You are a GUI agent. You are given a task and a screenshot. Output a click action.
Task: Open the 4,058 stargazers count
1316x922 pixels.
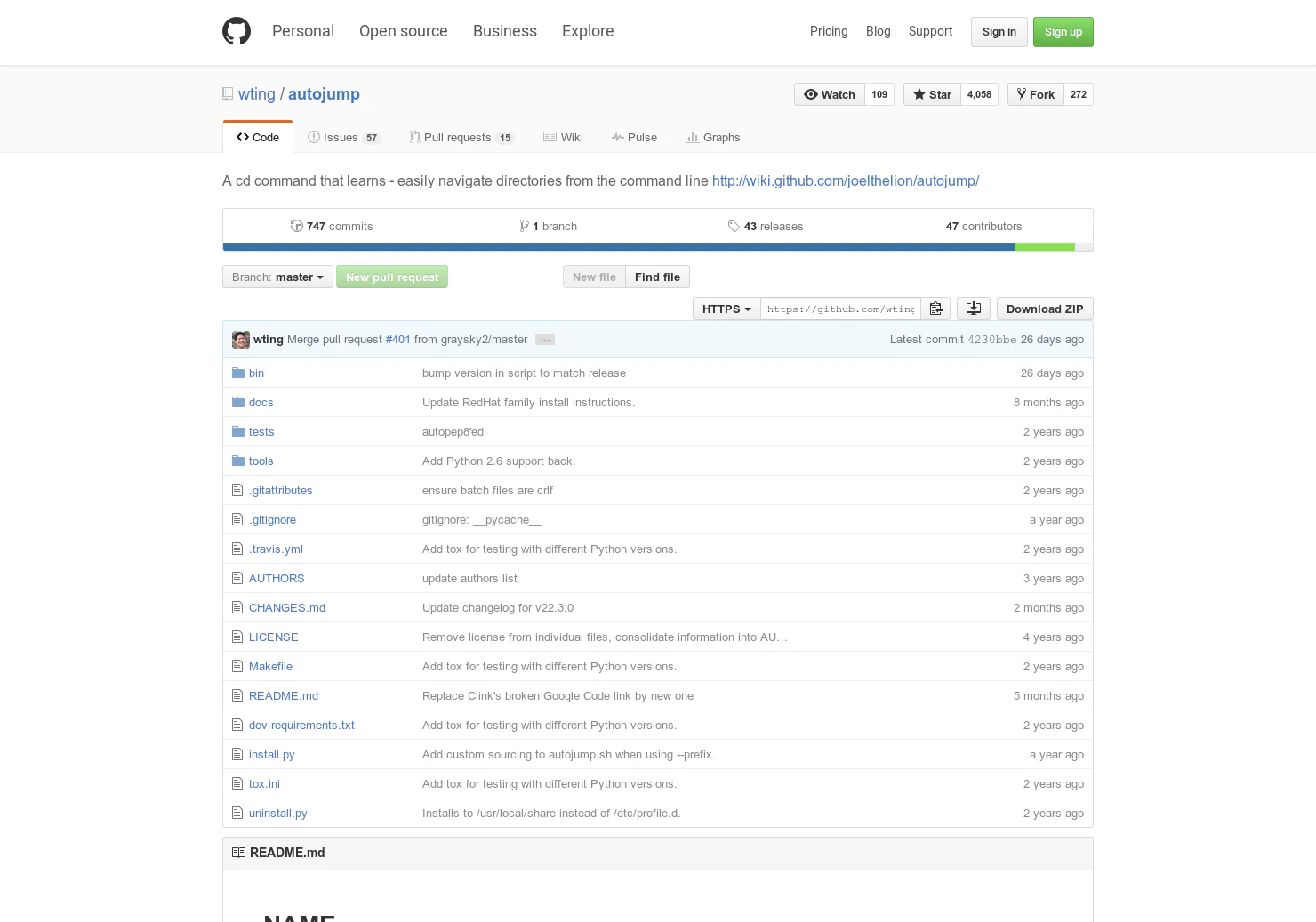click(979, 94)
